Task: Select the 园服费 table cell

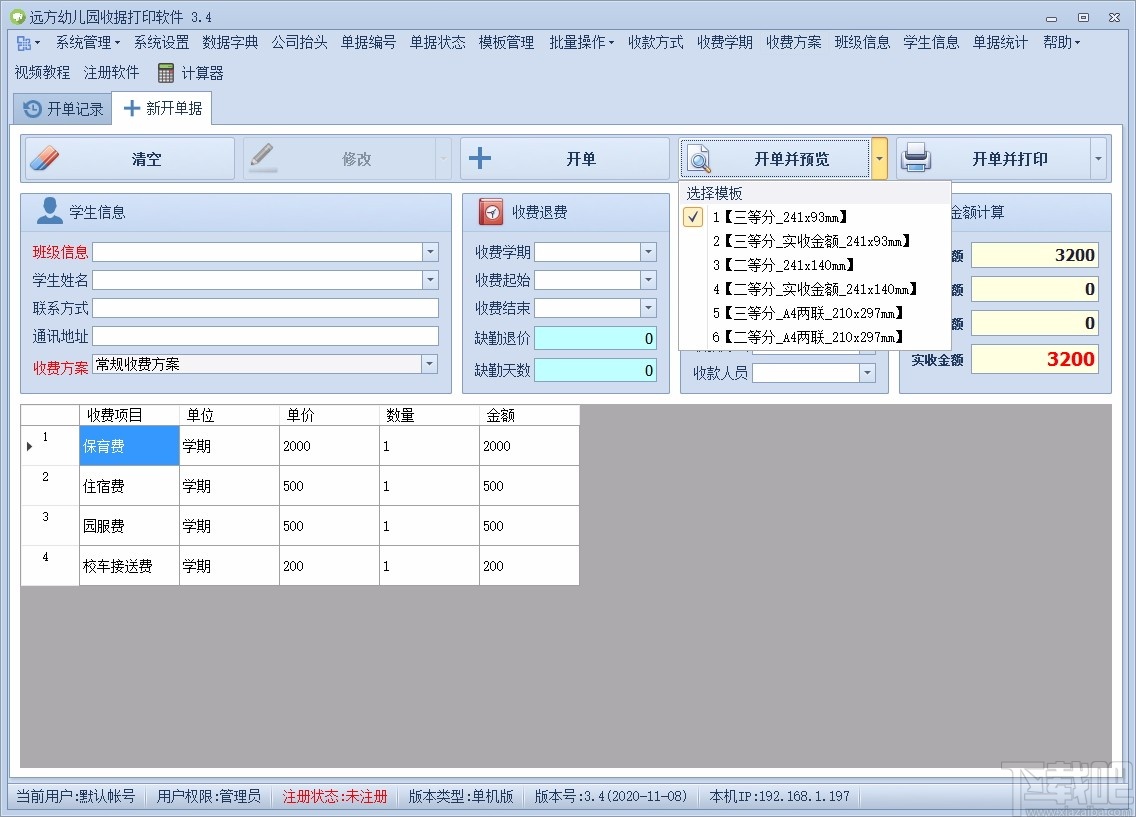Action: pos(129,525)
